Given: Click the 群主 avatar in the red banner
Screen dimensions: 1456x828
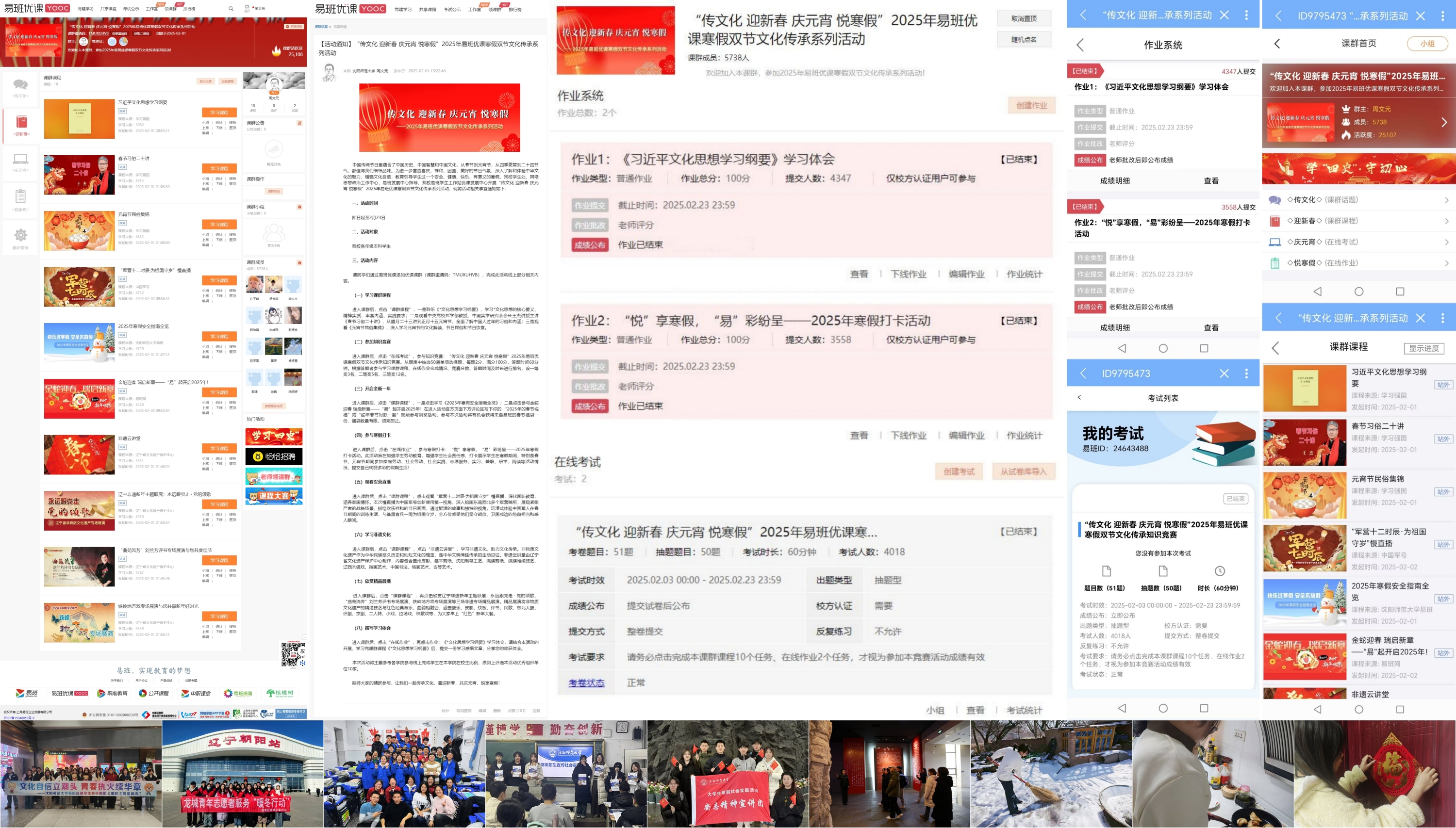Looking at the screenshot, I should (x=83, y=42).
